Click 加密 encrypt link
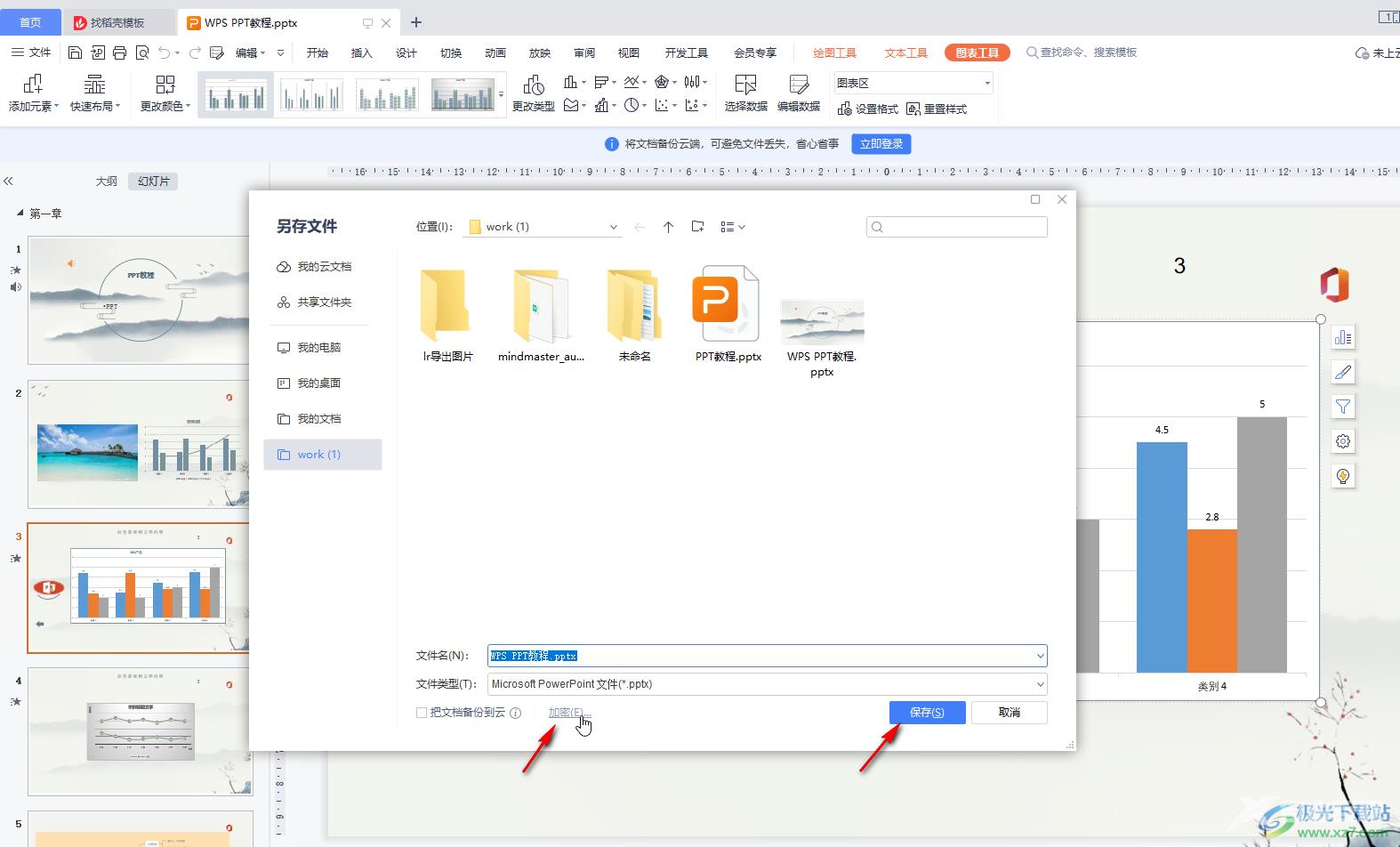 tap(569, 713)
